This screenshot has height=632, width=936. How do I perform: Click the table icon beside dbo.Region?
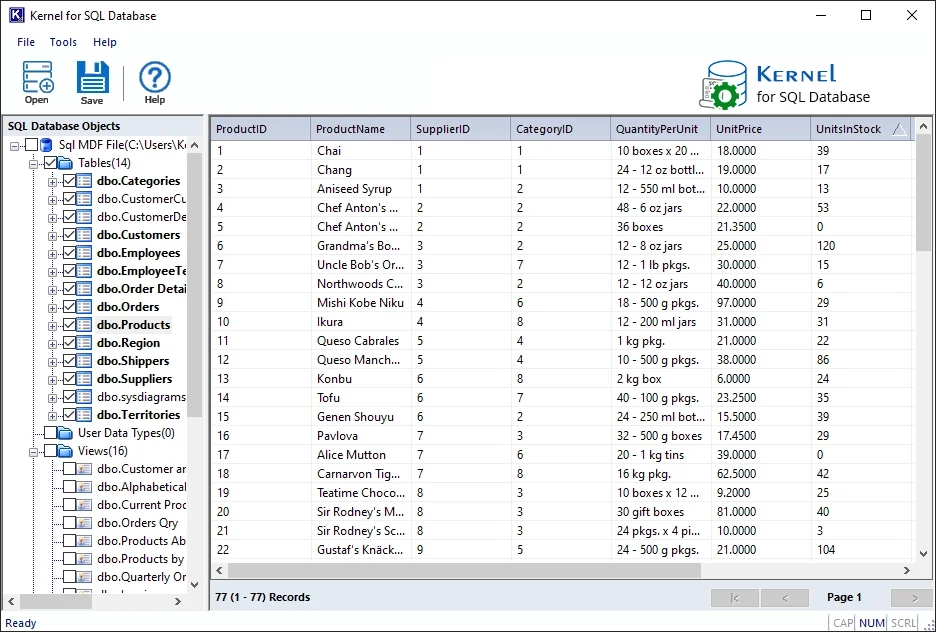point(84,343)
